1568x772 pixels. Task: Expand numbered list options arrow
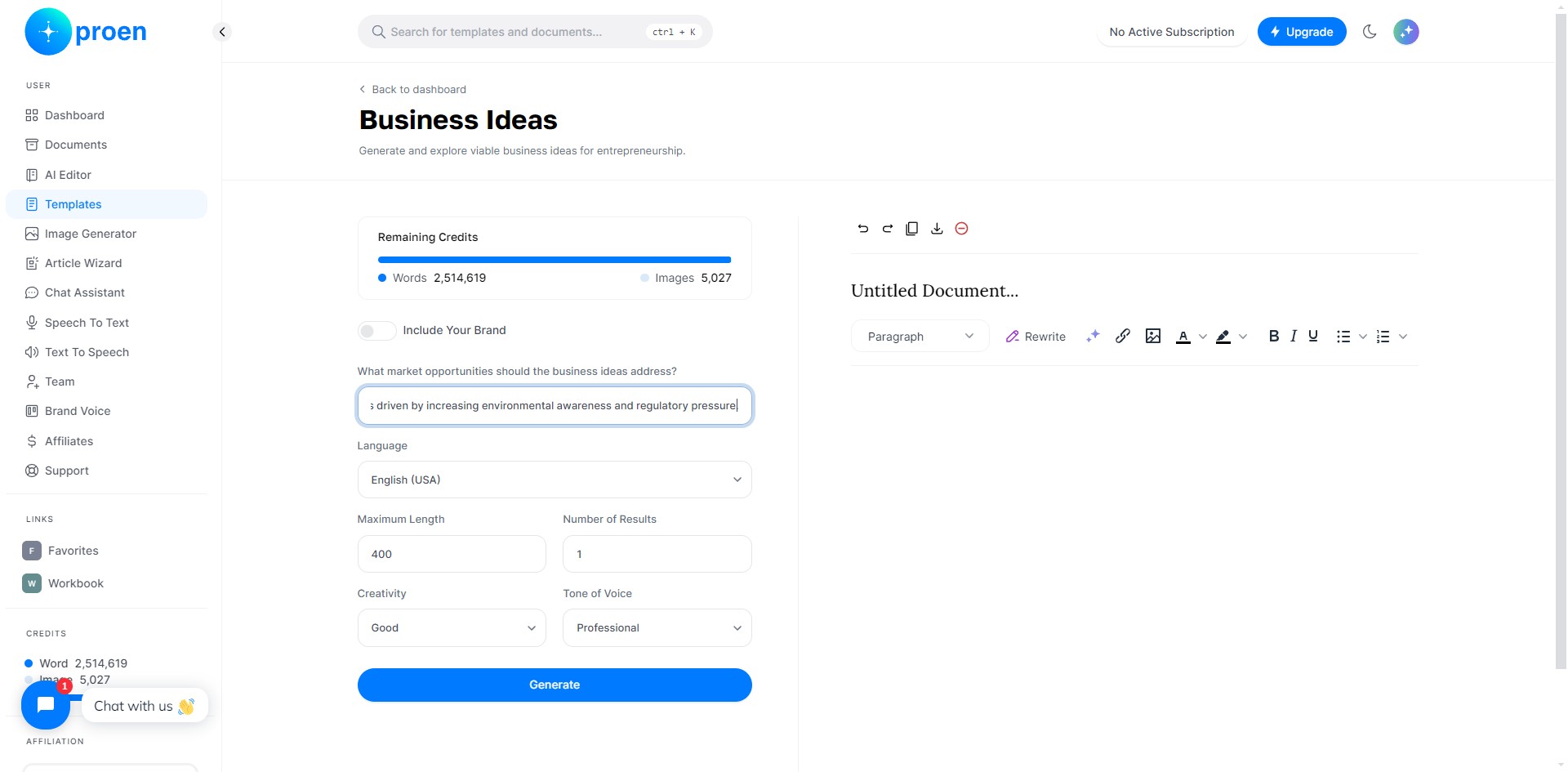[1403, 337]
